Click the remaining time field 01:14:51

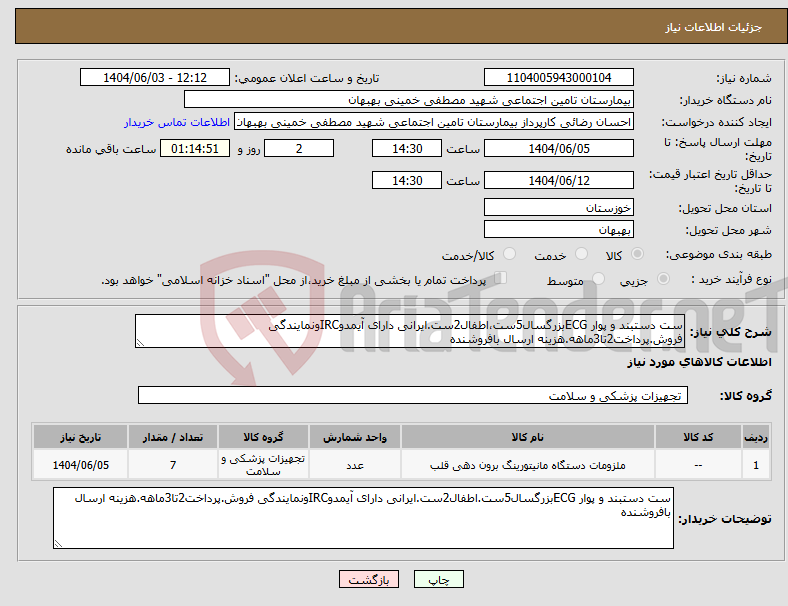[x=195, y=149]
